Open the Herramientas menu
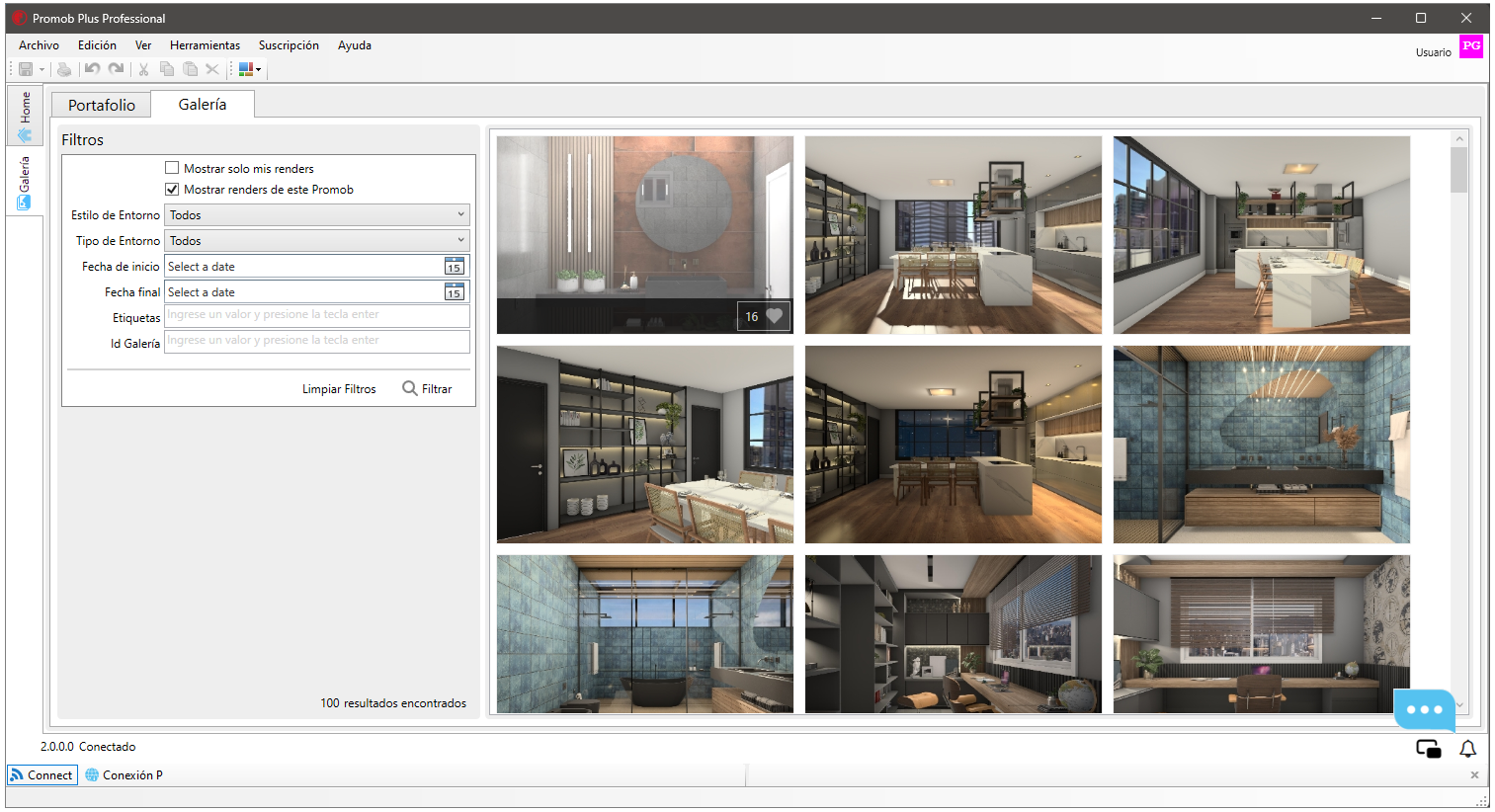Image resolution: width=1495 pixels, height=812 pixels. (x=205, y=45)
